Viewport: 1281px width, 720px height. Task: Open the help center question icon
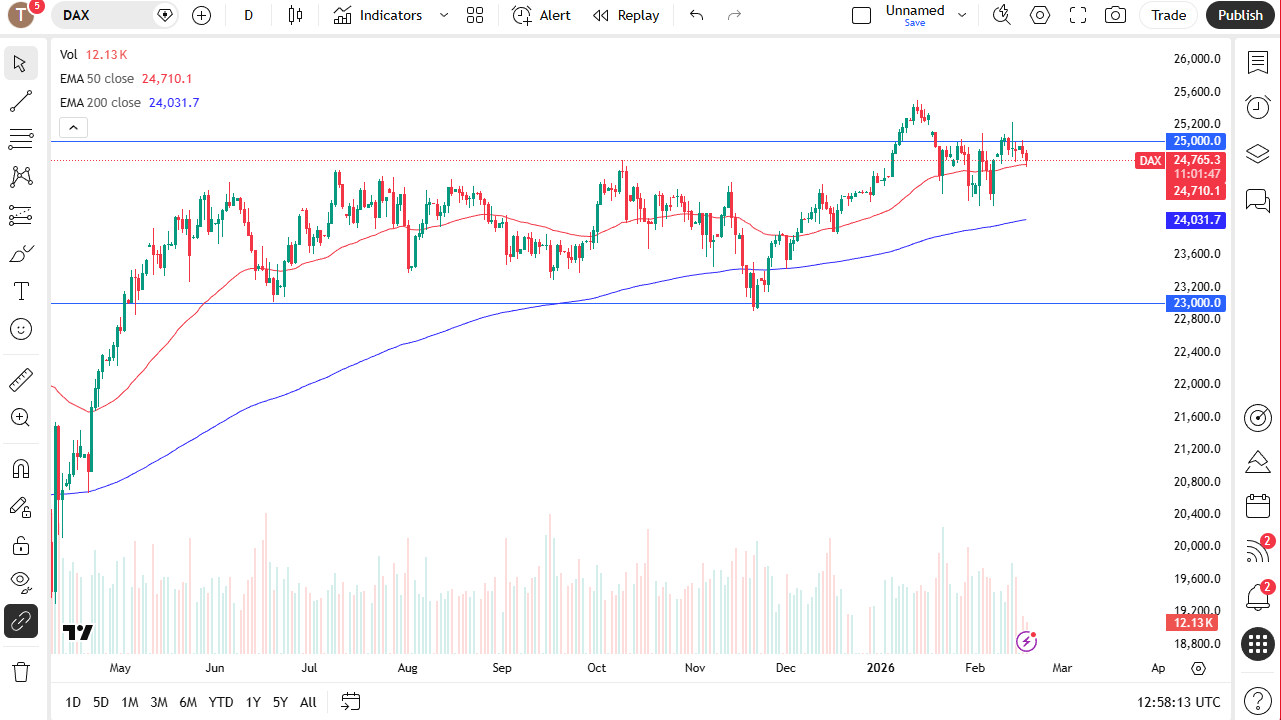pyautogui.click(x=1258, y=700)
